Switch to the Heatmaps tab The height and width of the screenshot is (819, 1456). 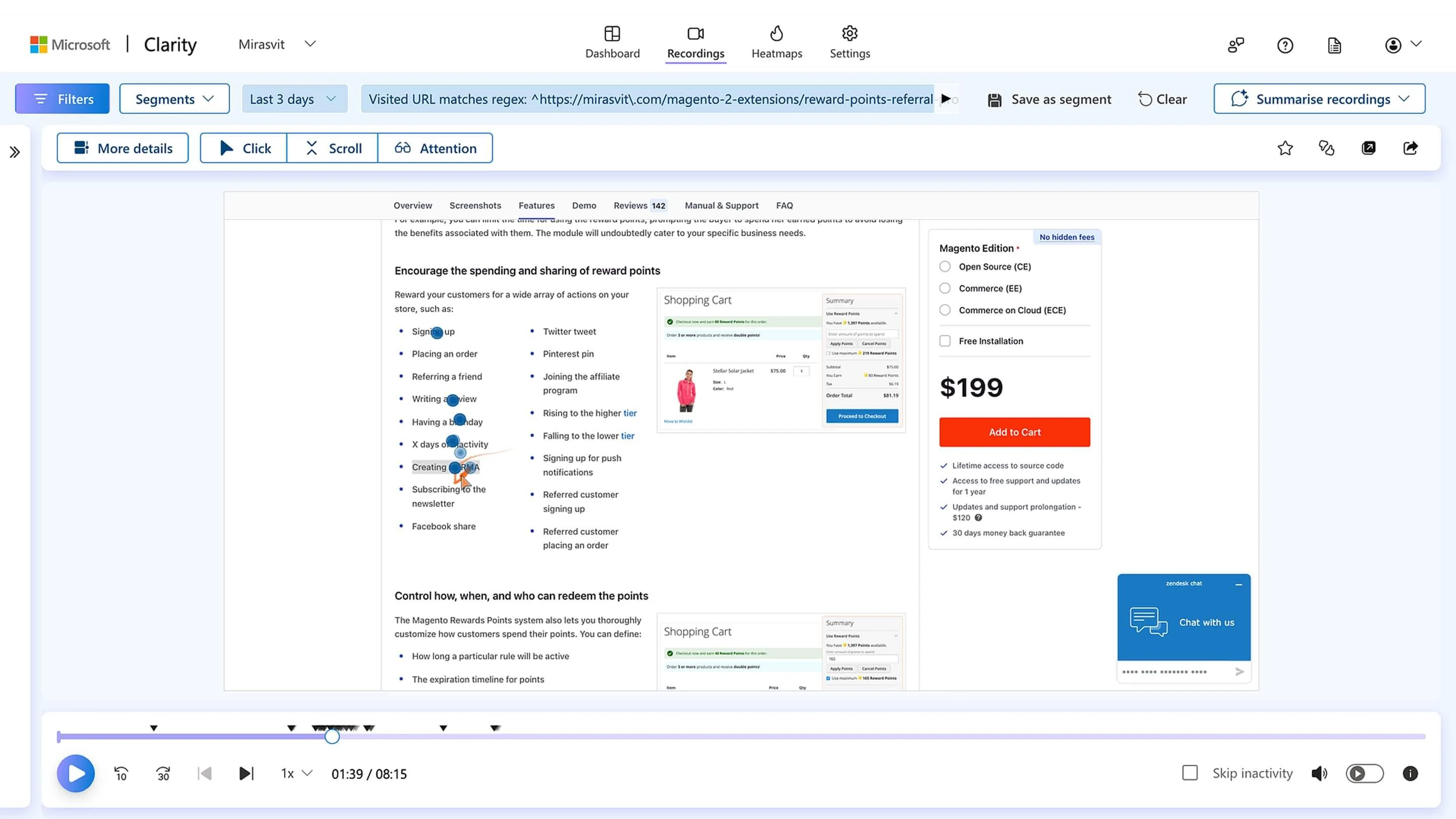pos(776,43)
